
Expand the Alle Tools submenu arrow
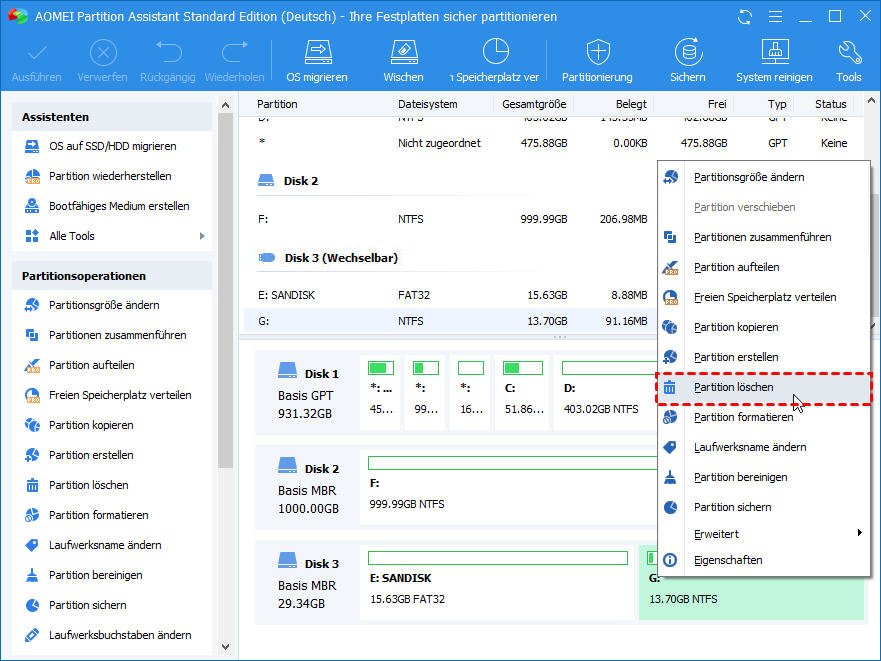[x=202, y=236]
